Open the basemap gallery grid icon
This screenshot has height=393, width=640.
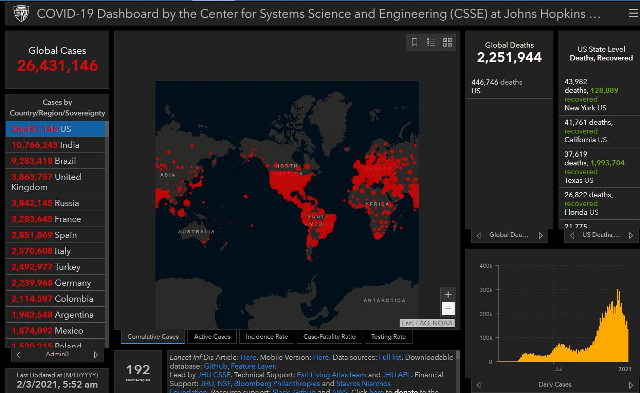[x=447, y=42]
